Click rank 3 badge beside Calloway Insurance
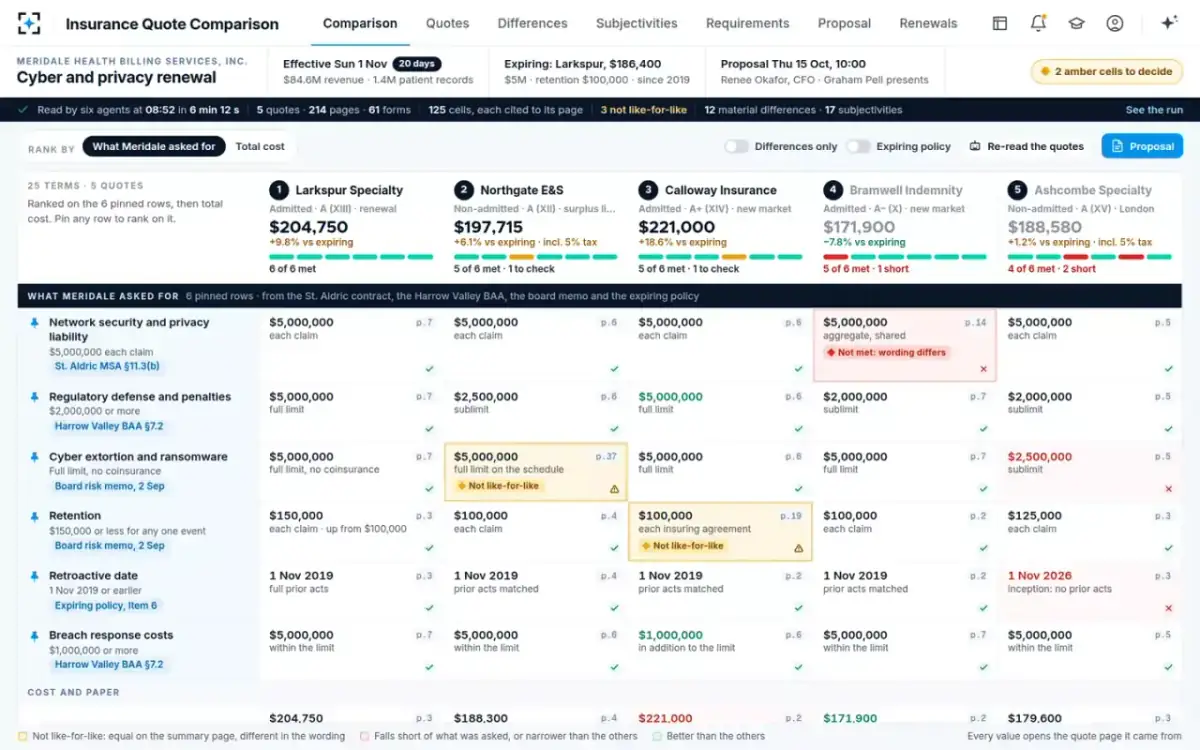Image resolution: width=1200 pixels, height=750 pixels. 648,190
